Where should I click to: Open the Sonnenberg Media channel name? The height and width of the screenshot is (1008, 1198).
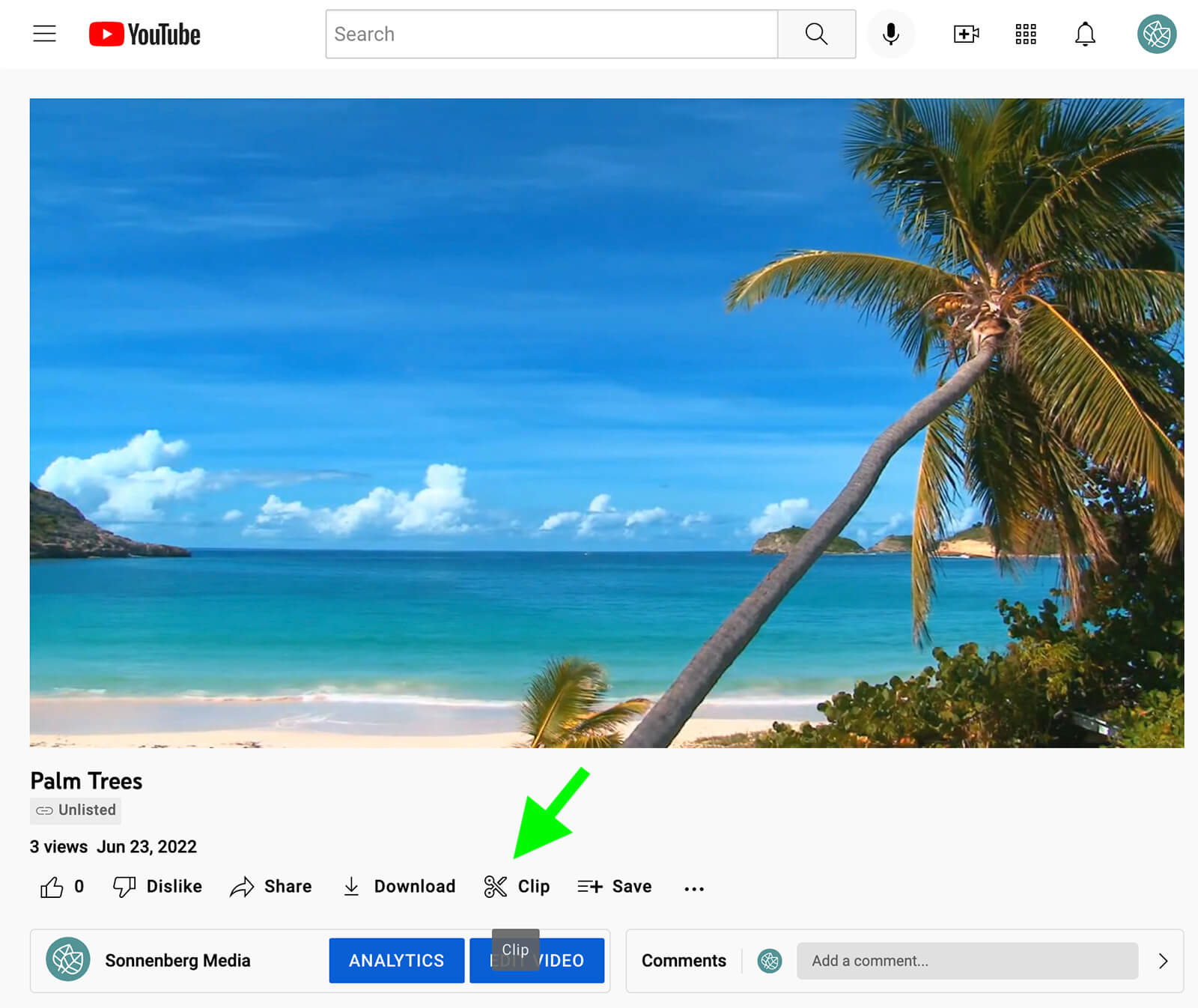tap(177, 960)
